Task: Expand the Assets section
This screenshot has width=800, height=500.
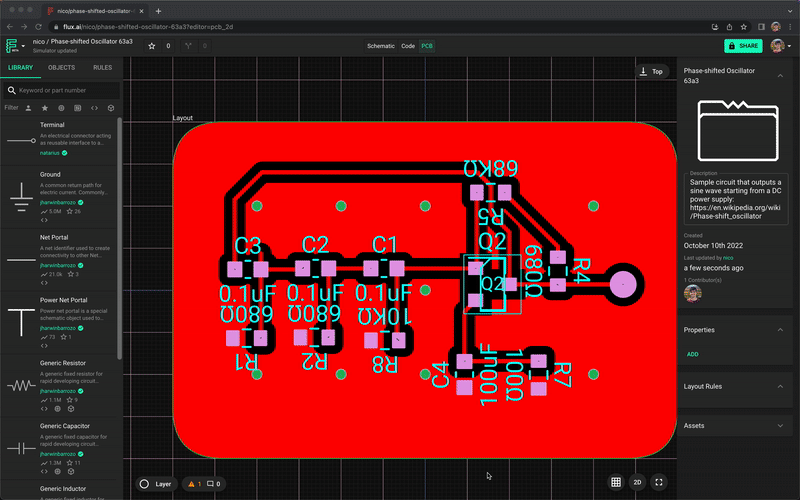Action: point(780,425)
